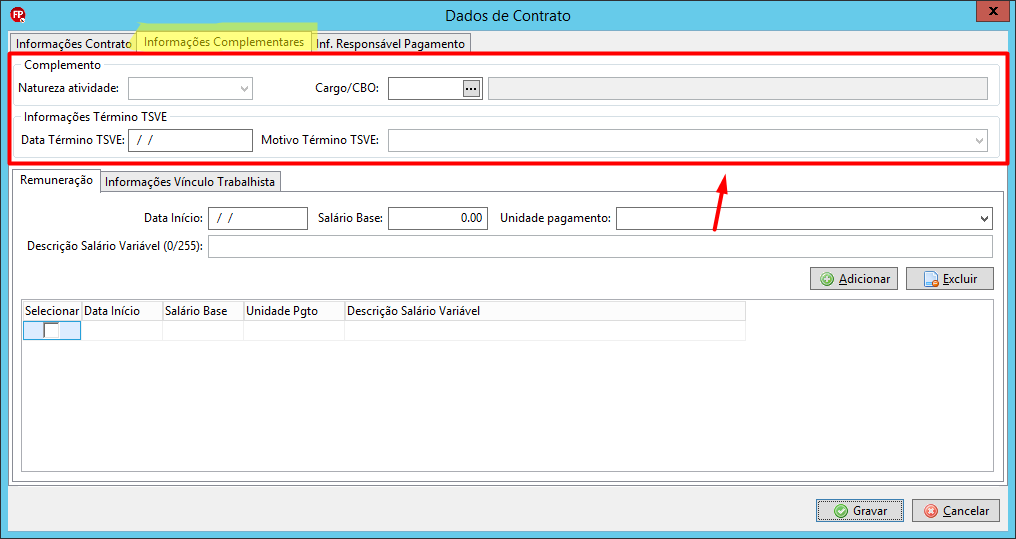Open the Informações Contrato tab
This screenshot has height=539, width=1016.
(x=74, y=44)
